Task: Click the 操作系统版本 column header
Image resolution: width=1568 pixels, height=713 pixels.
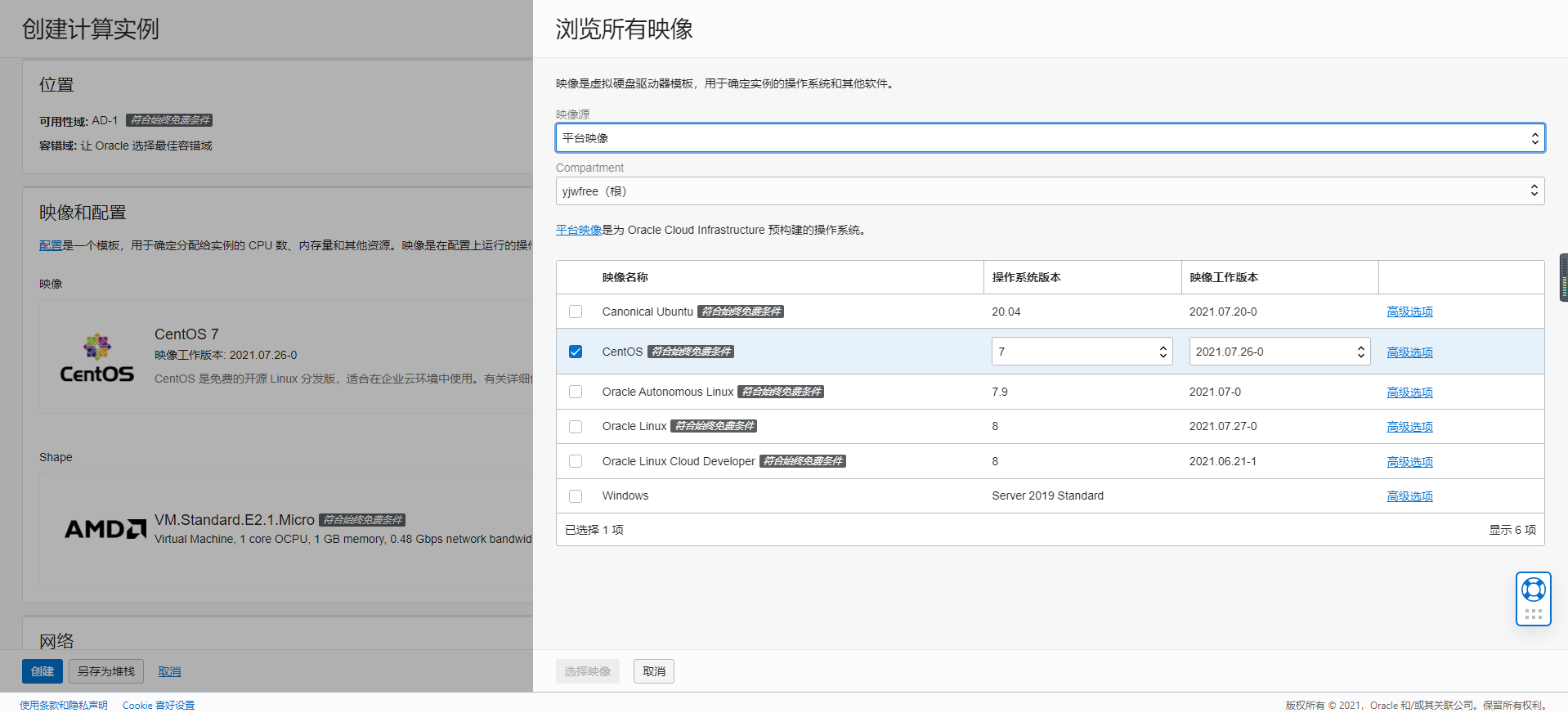Action: click(x=1026, y=277)
